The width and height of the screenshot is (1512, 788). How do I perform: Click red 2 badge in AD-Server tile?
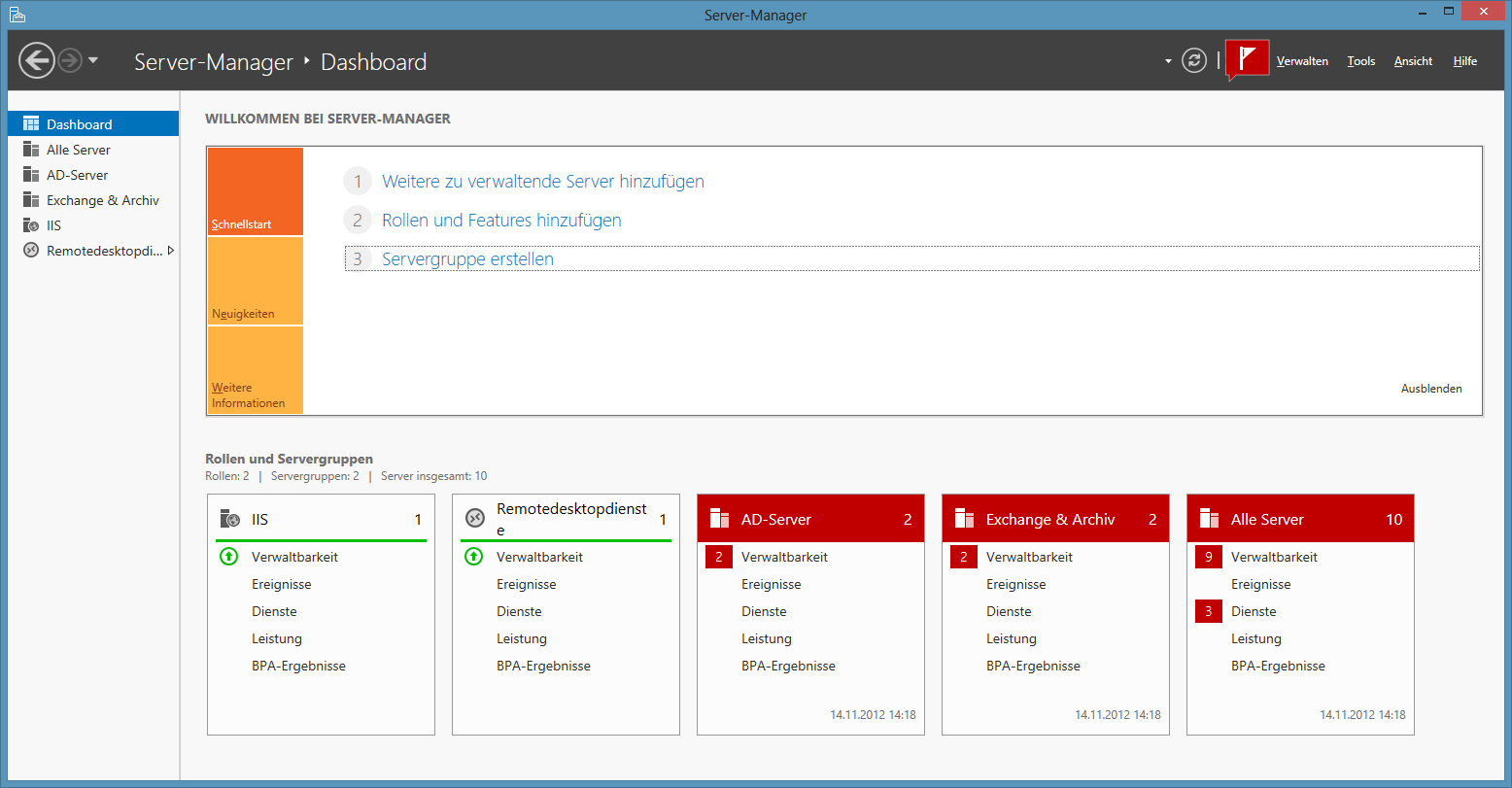[719, 557]
